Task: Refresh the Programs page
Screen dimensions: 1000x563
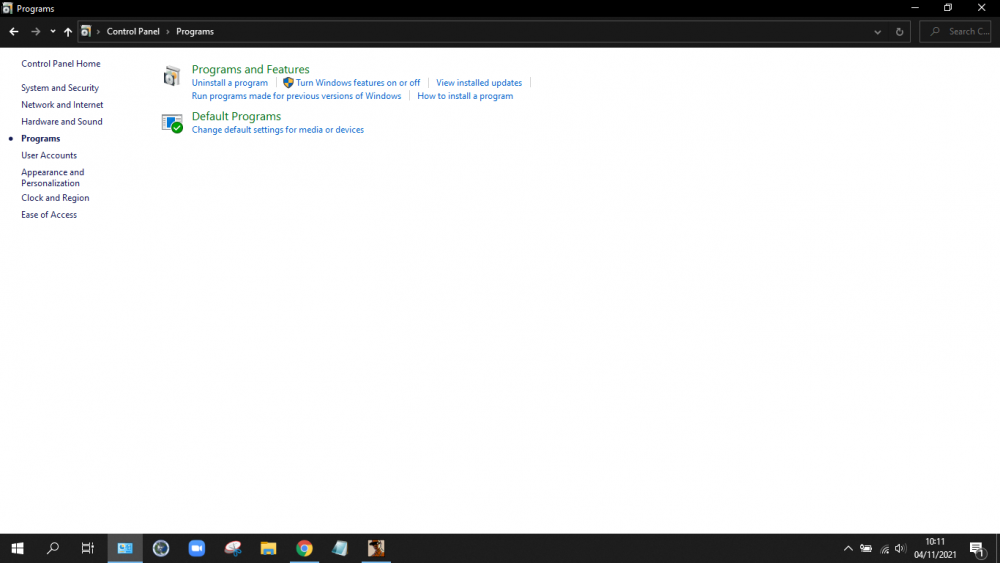Action: [899, 32]
